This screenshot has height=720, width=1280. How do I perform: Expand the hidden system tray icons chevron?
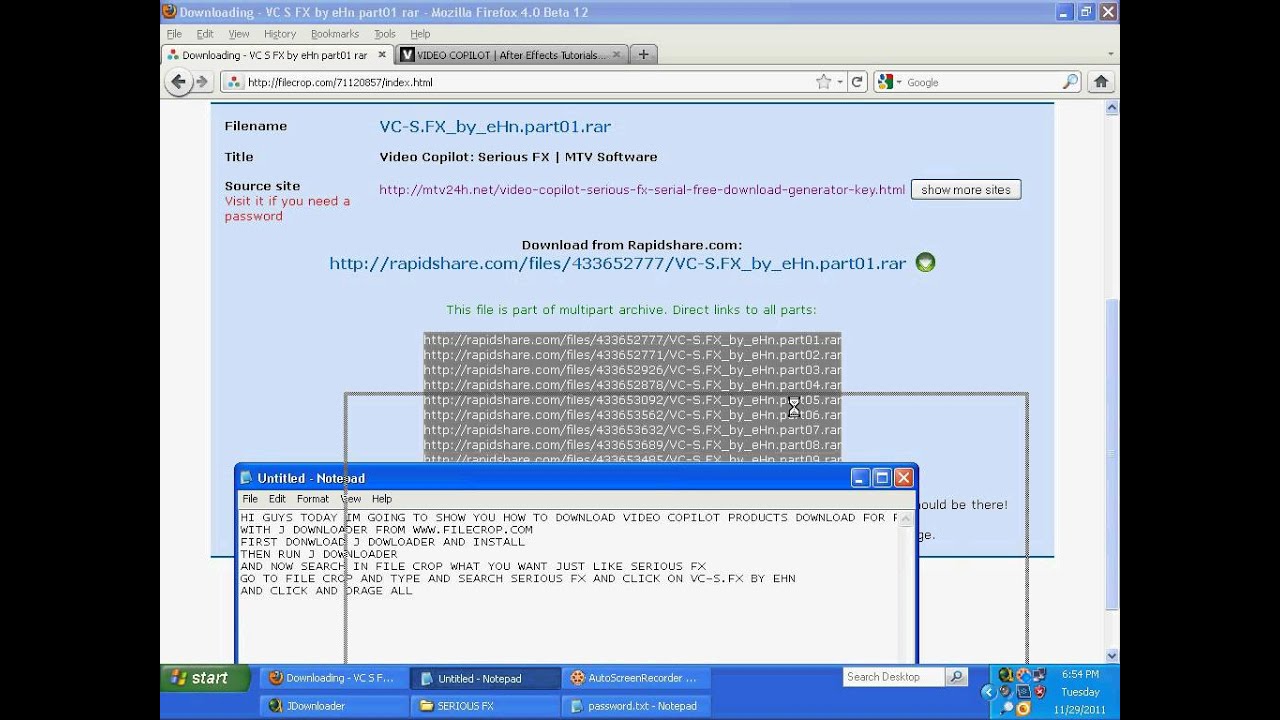pyautogui.click(x=989, y=692)
